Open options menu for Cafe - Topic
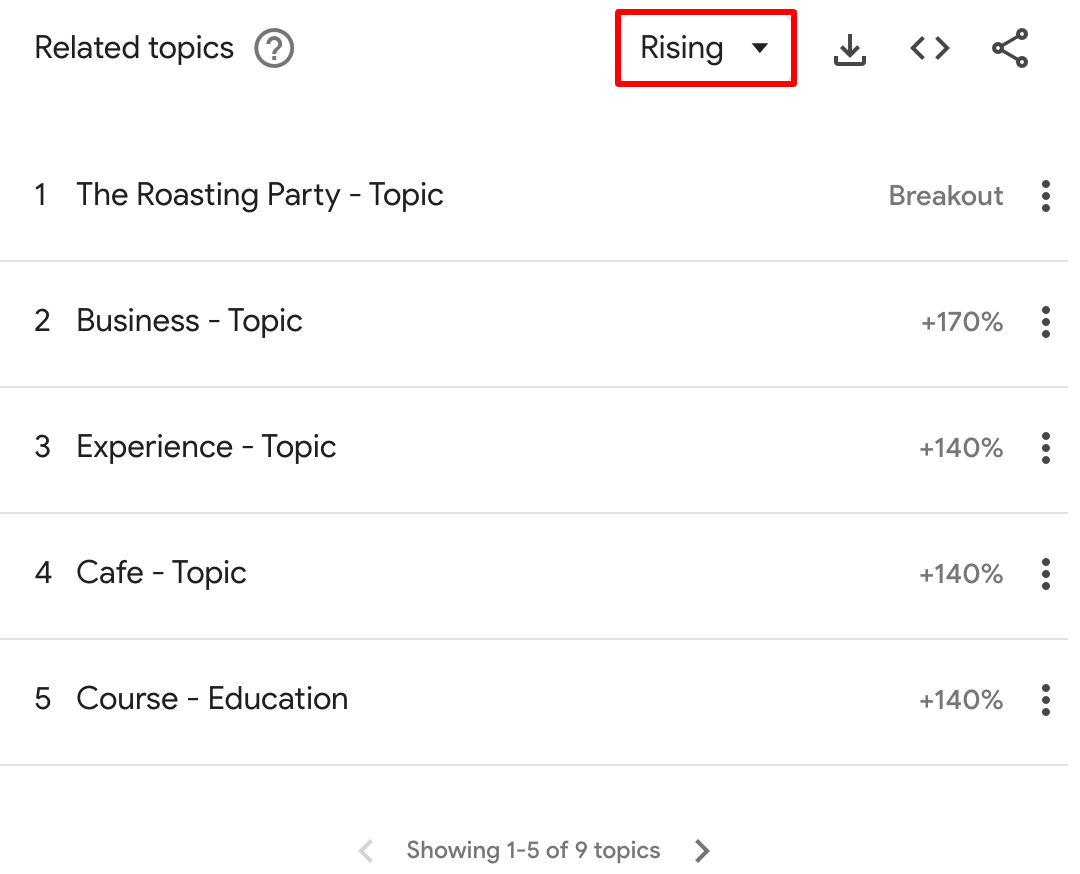Image resolution: width=1080 pixels, height=874 pixels. click(1045, 574)
